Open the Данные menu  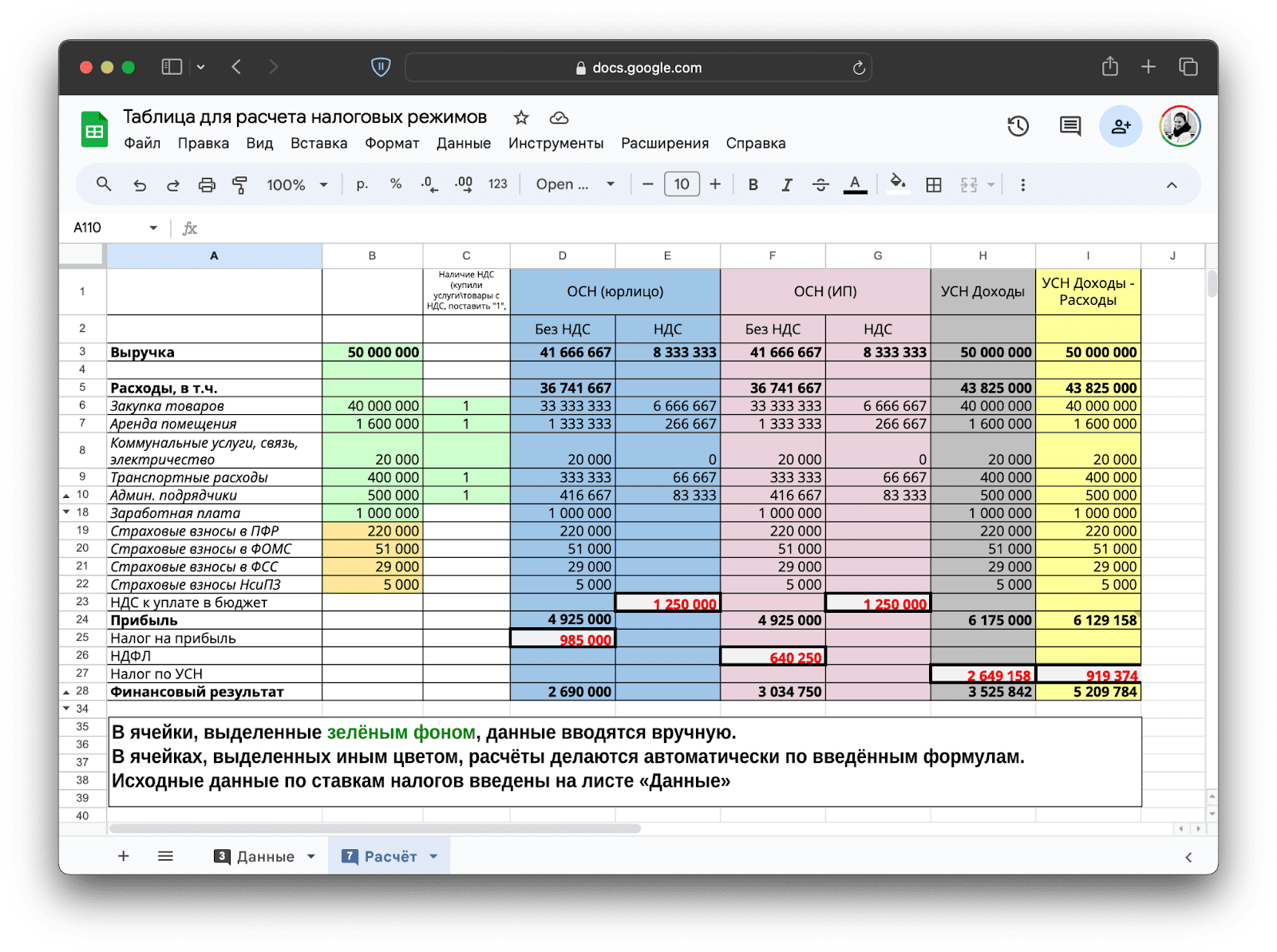(x=463, y=144)
